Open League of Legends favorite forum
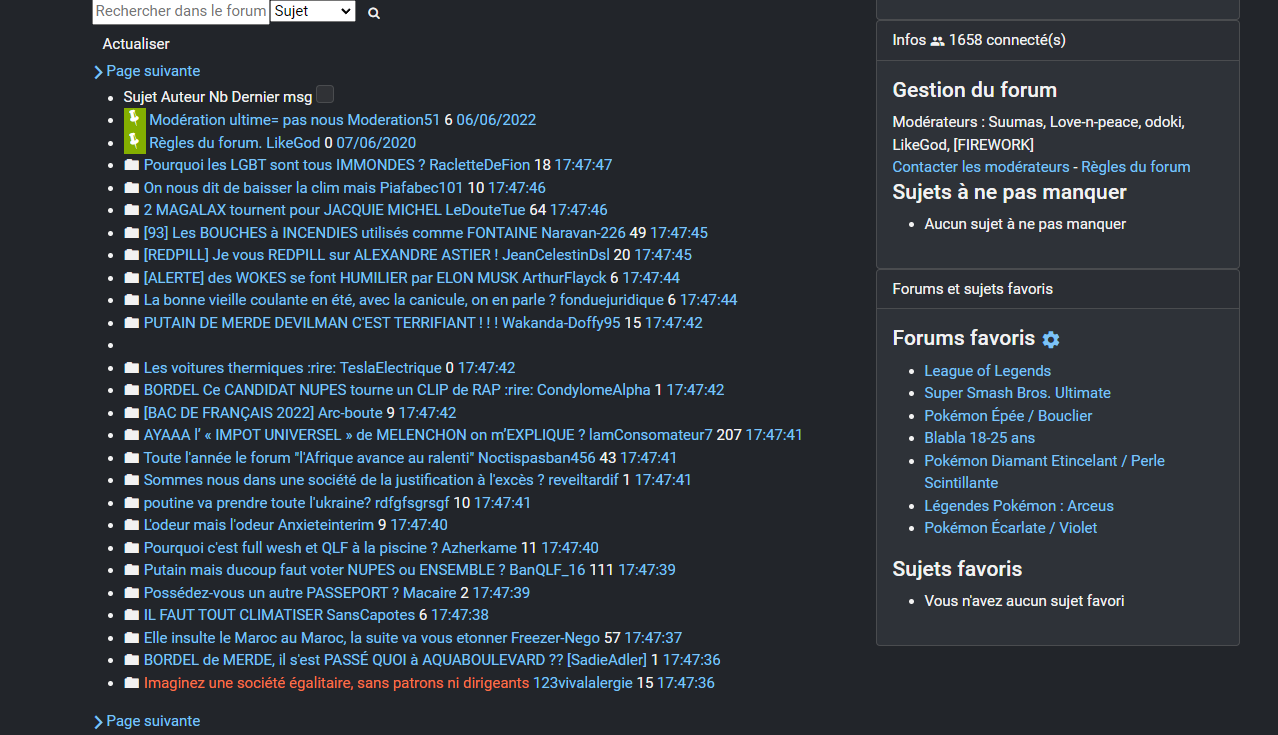The image size is (1278, 735). 987,371
